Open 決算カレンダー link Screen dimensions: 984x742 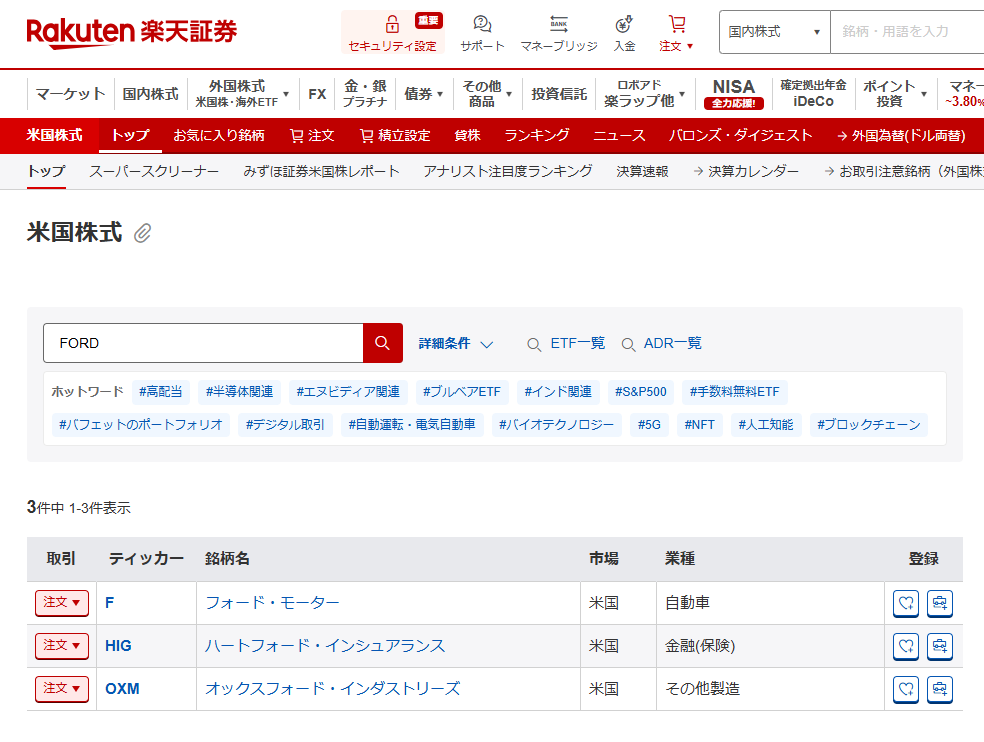point(746,171)
